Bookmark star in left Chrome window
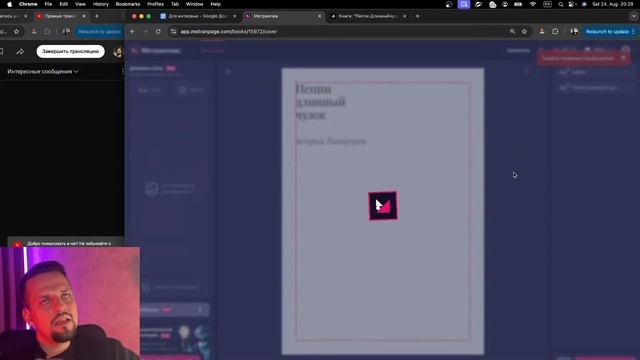This screenshot has width=640, height=360. click(16, 31)
